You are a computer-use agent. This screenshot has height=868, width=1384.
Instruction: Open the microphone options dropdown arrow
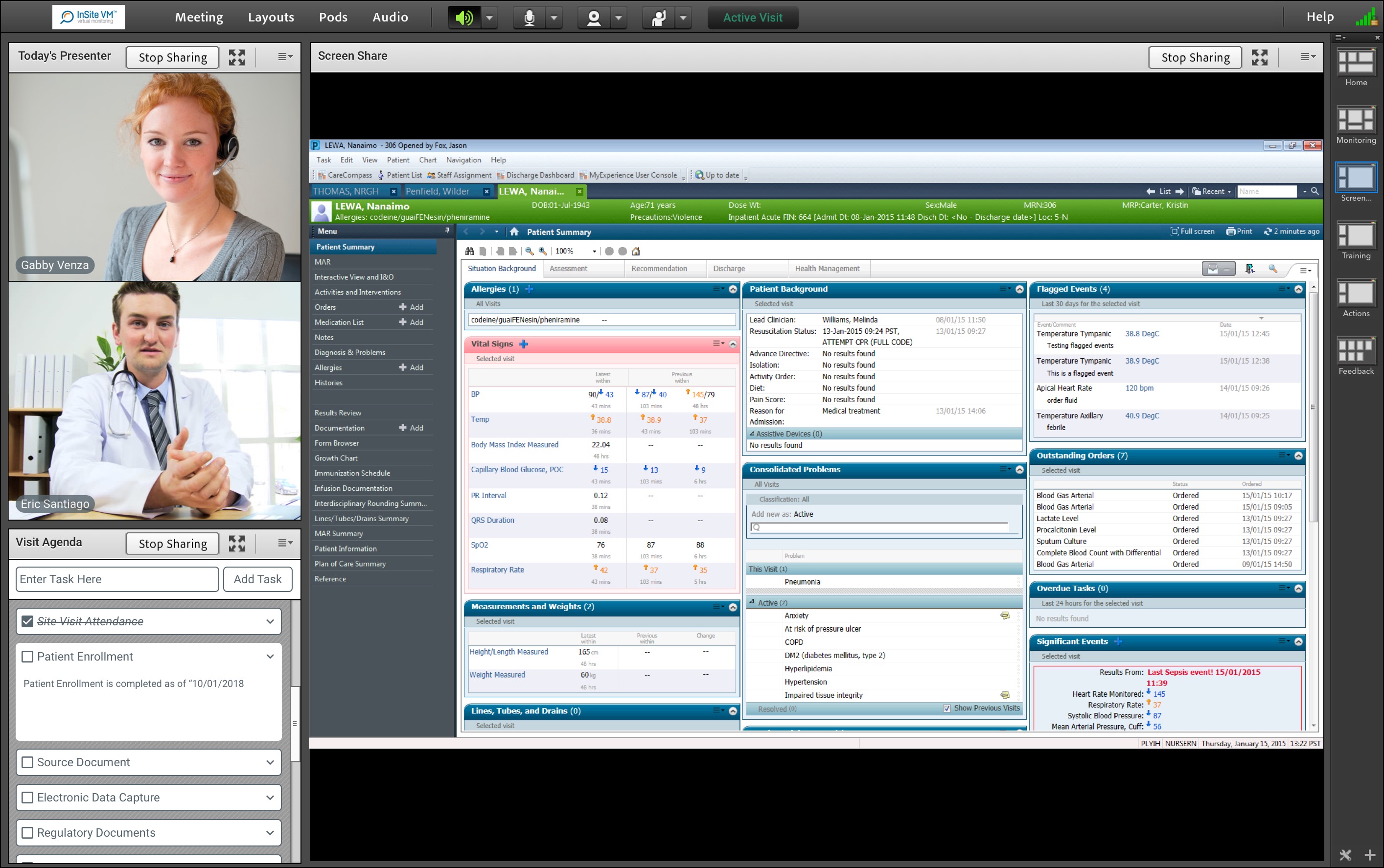(x=554, y=18)
